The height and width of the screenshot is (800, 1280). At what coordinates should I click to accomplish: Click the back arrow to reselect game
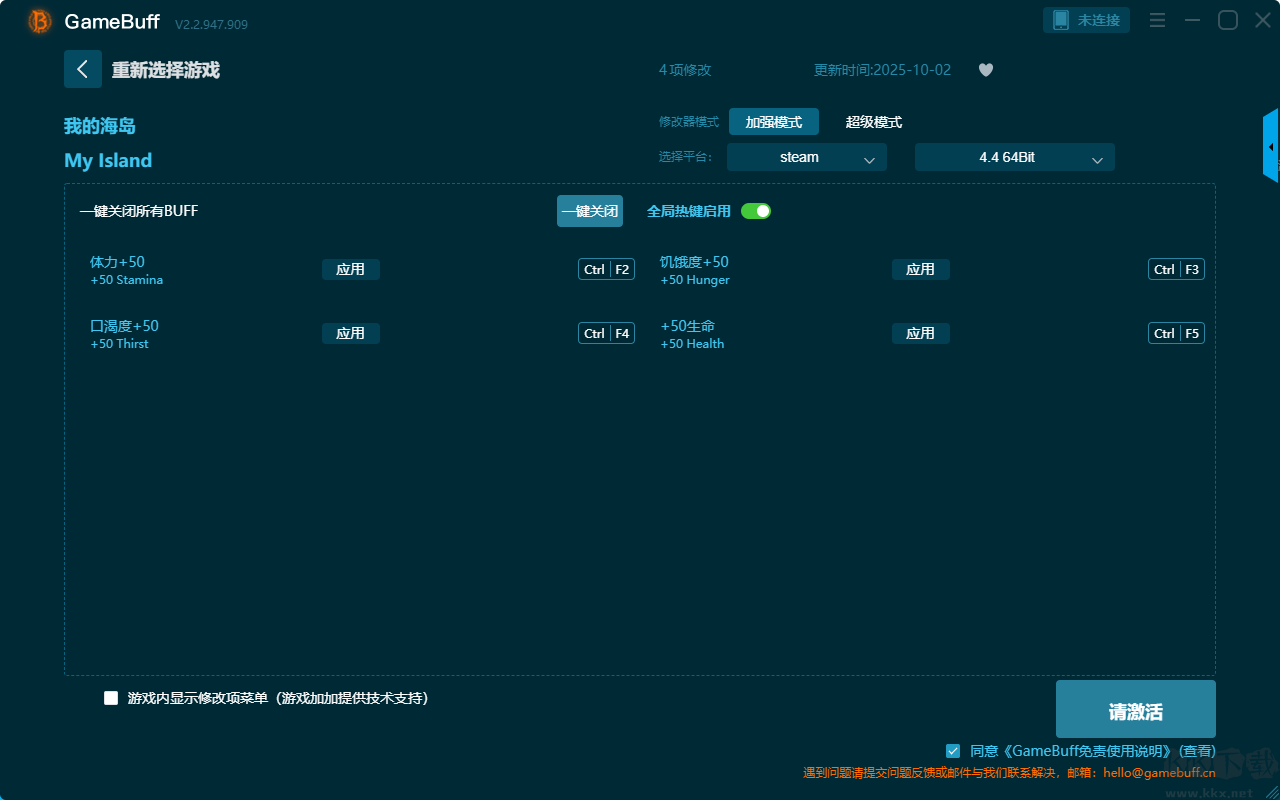click(82, 69)
